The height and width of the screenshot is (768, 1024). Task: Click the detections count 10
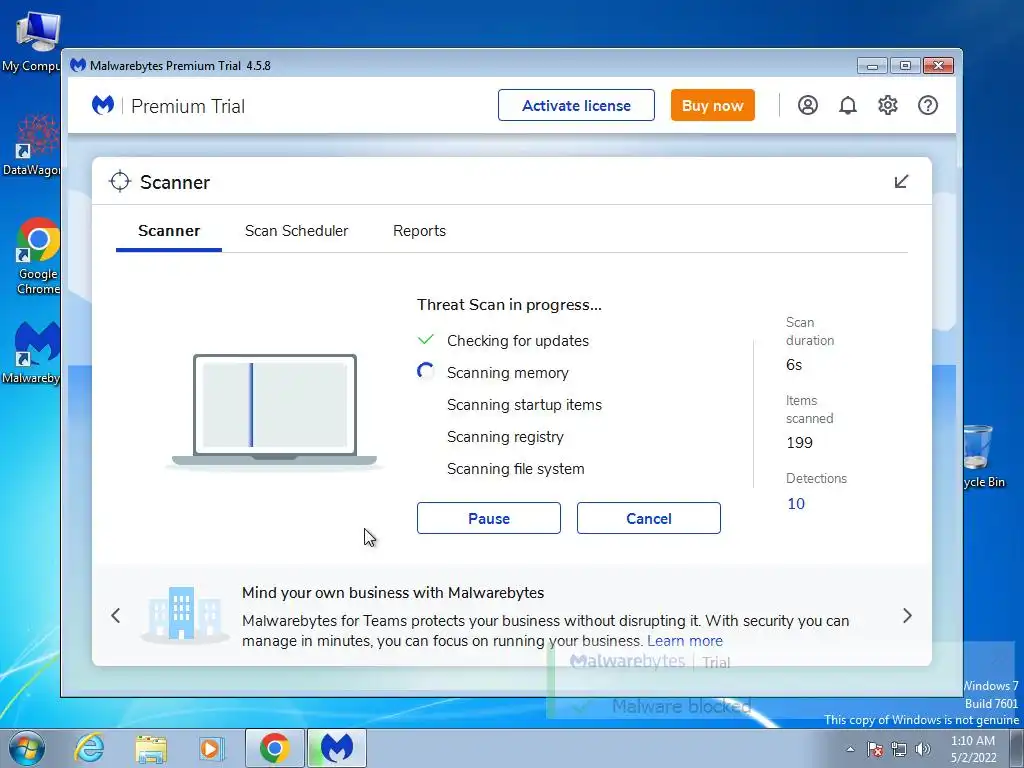[x=796, y=504]
